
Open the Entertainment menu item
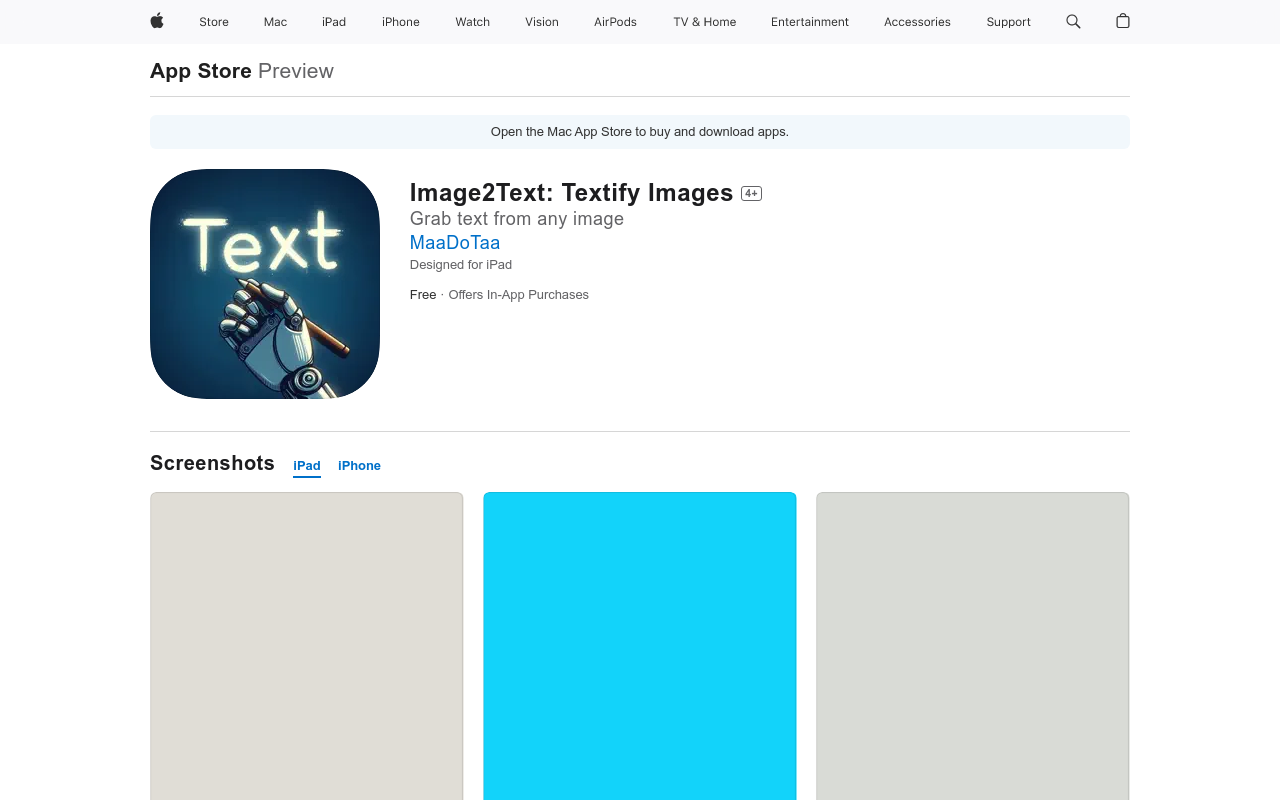click(x=810, y=22)
